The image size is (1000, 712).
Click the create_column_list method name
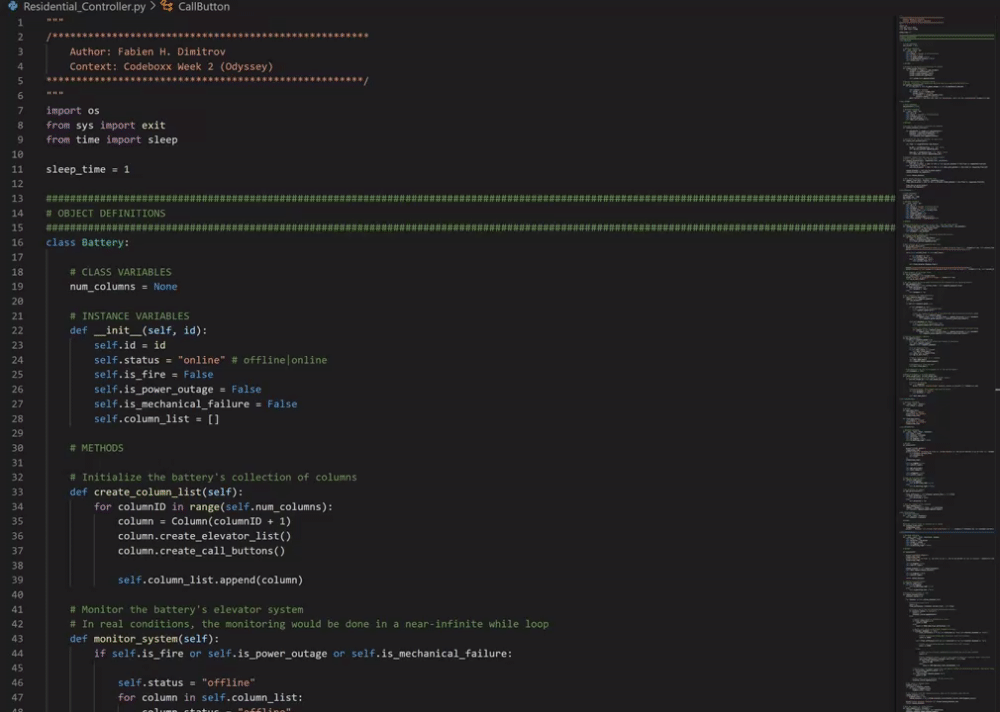pos(148,491)
